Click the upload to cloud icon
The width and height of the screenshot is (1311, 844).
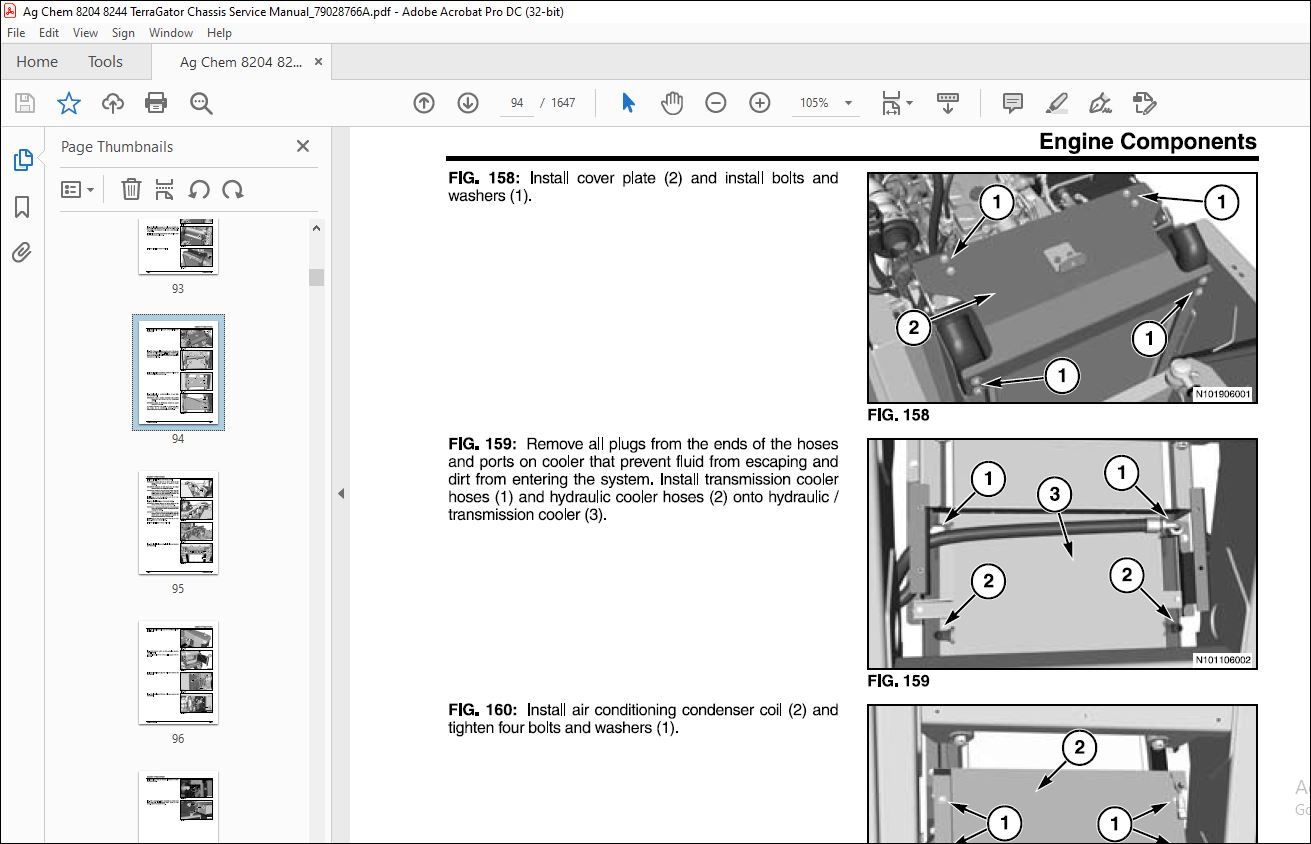[x=113, y=103]
